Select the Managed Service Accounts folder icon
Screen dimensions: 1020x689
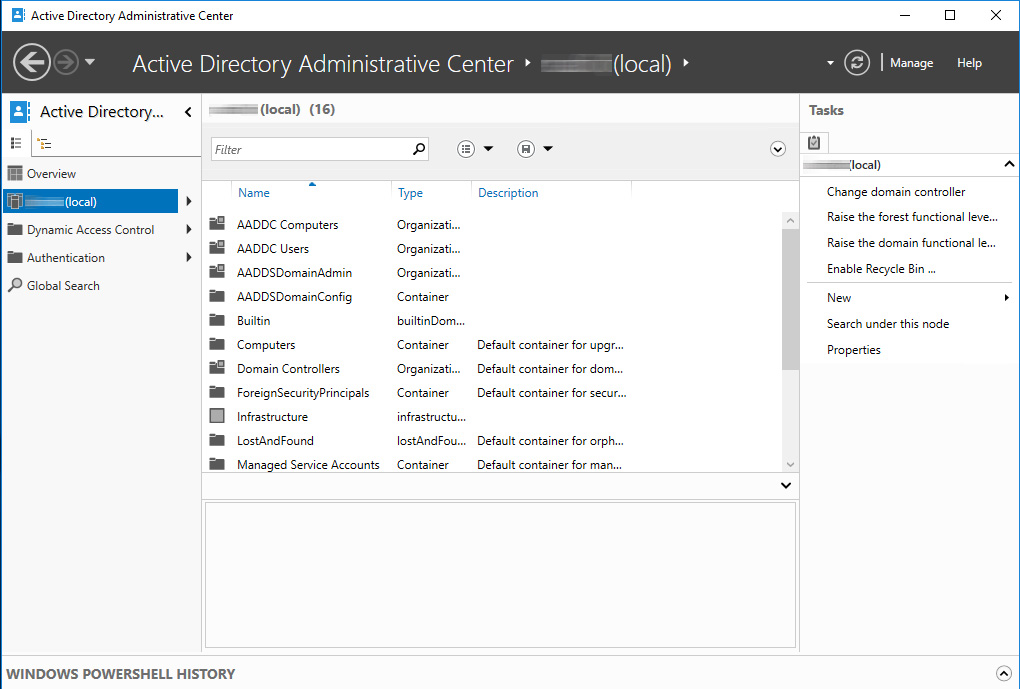pyautogui.click(x=217, y=465)
